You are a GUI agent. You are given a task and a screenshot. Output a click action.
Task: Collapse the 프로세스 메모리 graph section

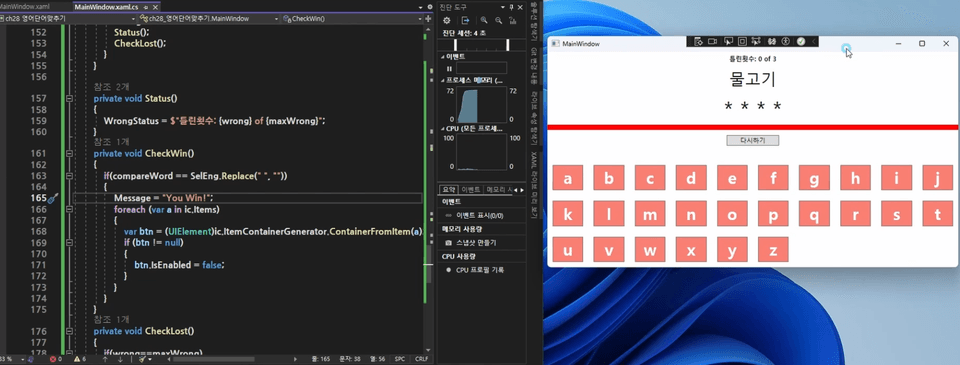click(x=443, y=80)
